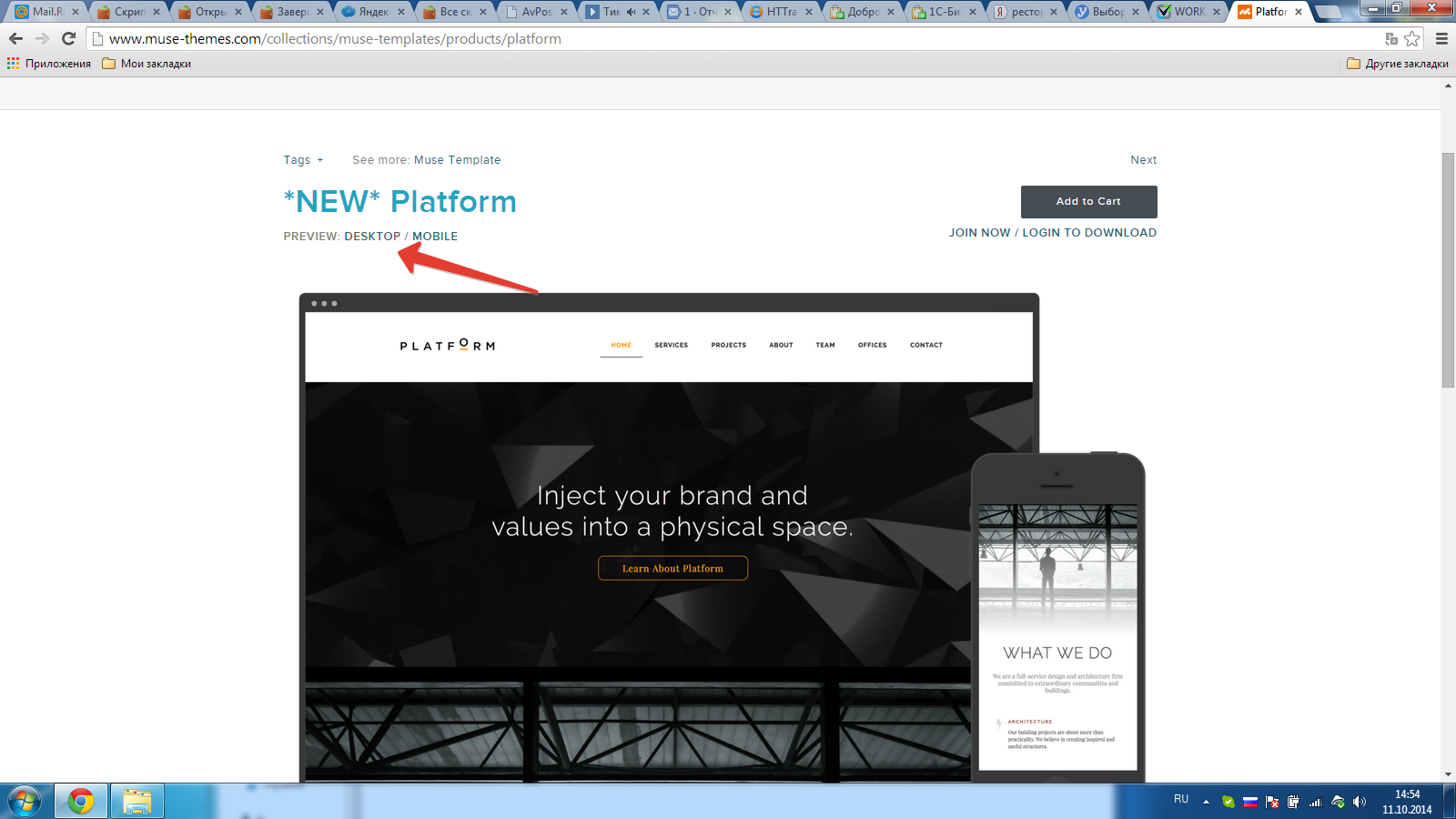Close the Platform tab

click(1299, 12)
